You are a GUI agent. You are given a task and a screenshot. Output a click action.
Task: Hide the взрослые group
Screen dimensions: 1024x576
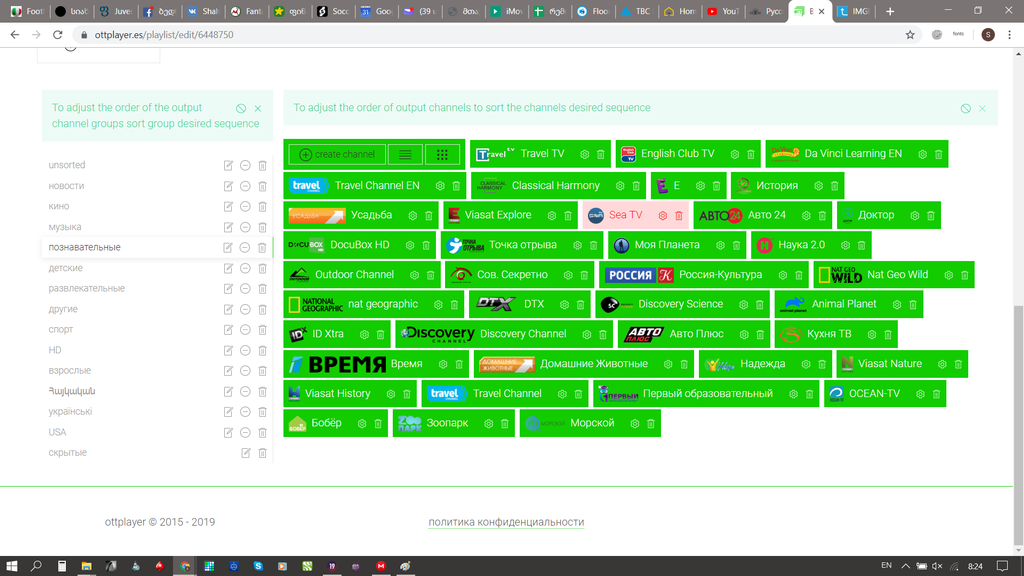pos(245,371)
